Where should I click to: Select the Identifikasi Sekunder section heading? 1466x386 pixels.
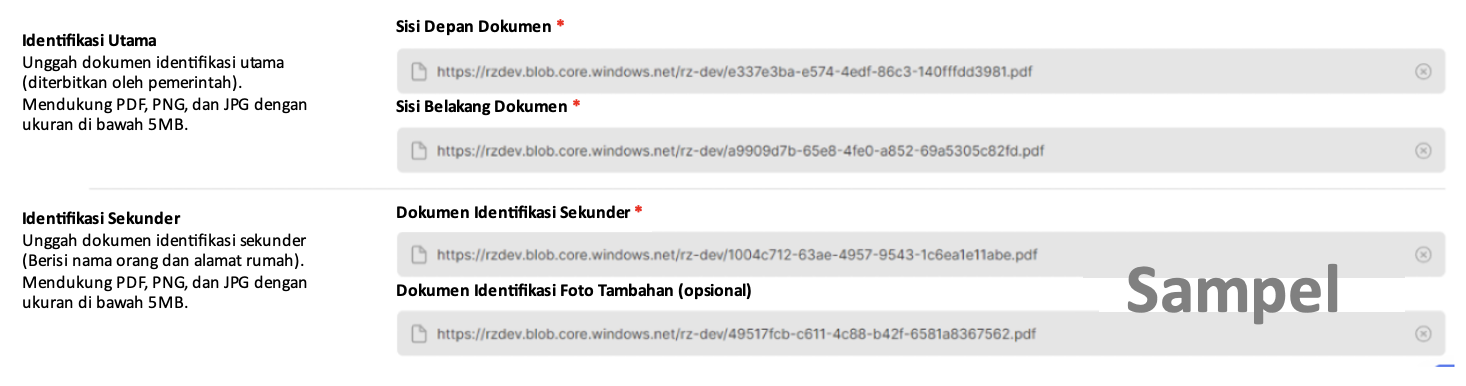[101, 217]
